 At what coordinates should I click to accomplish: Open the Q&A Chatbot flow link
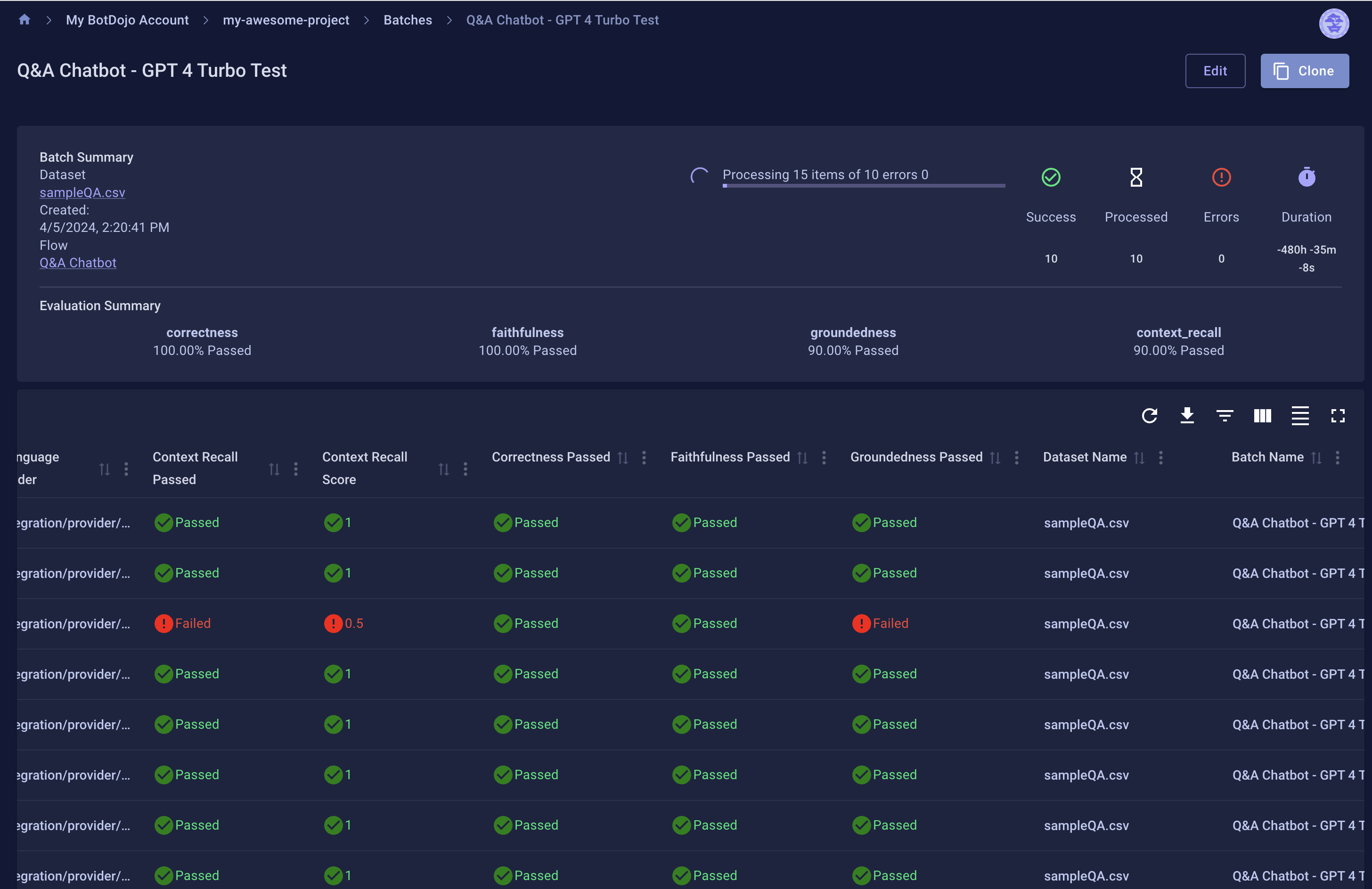point(78,263)
